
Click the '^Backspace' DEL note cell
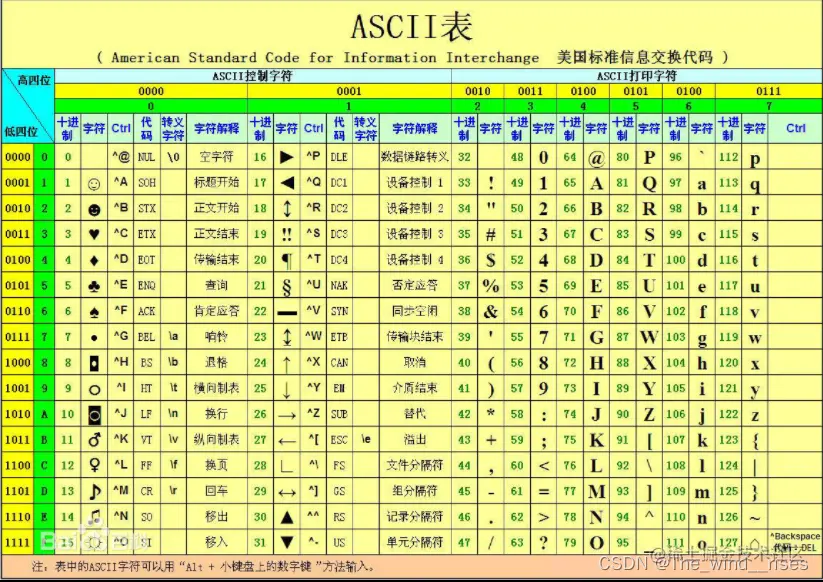tap(795, 542)
